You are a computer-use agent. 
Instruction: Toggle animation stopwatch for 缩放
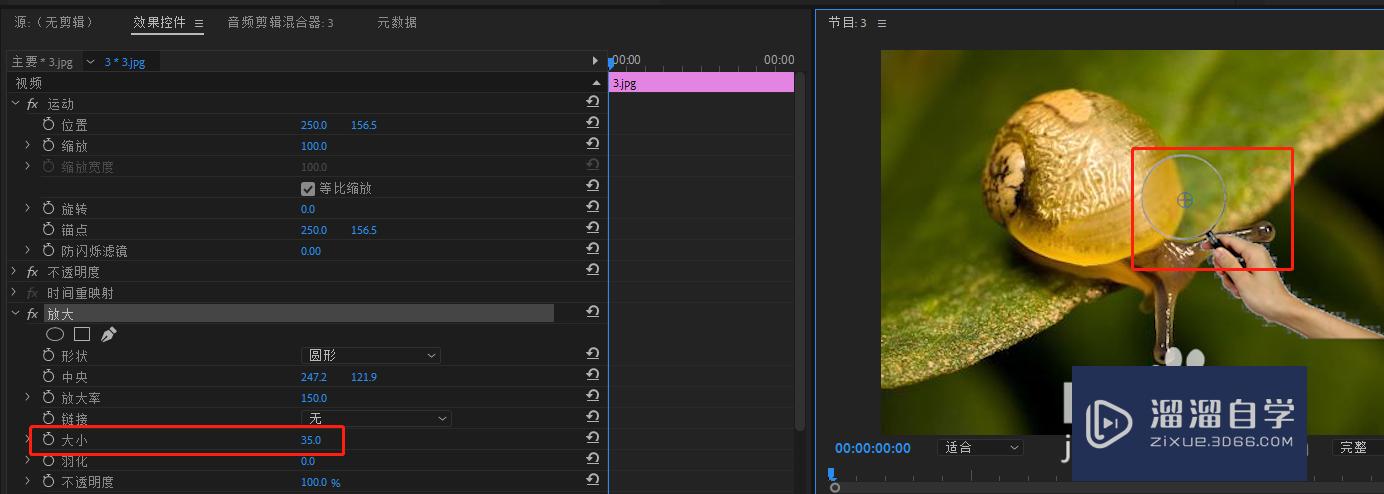click(x=49, y=146)
